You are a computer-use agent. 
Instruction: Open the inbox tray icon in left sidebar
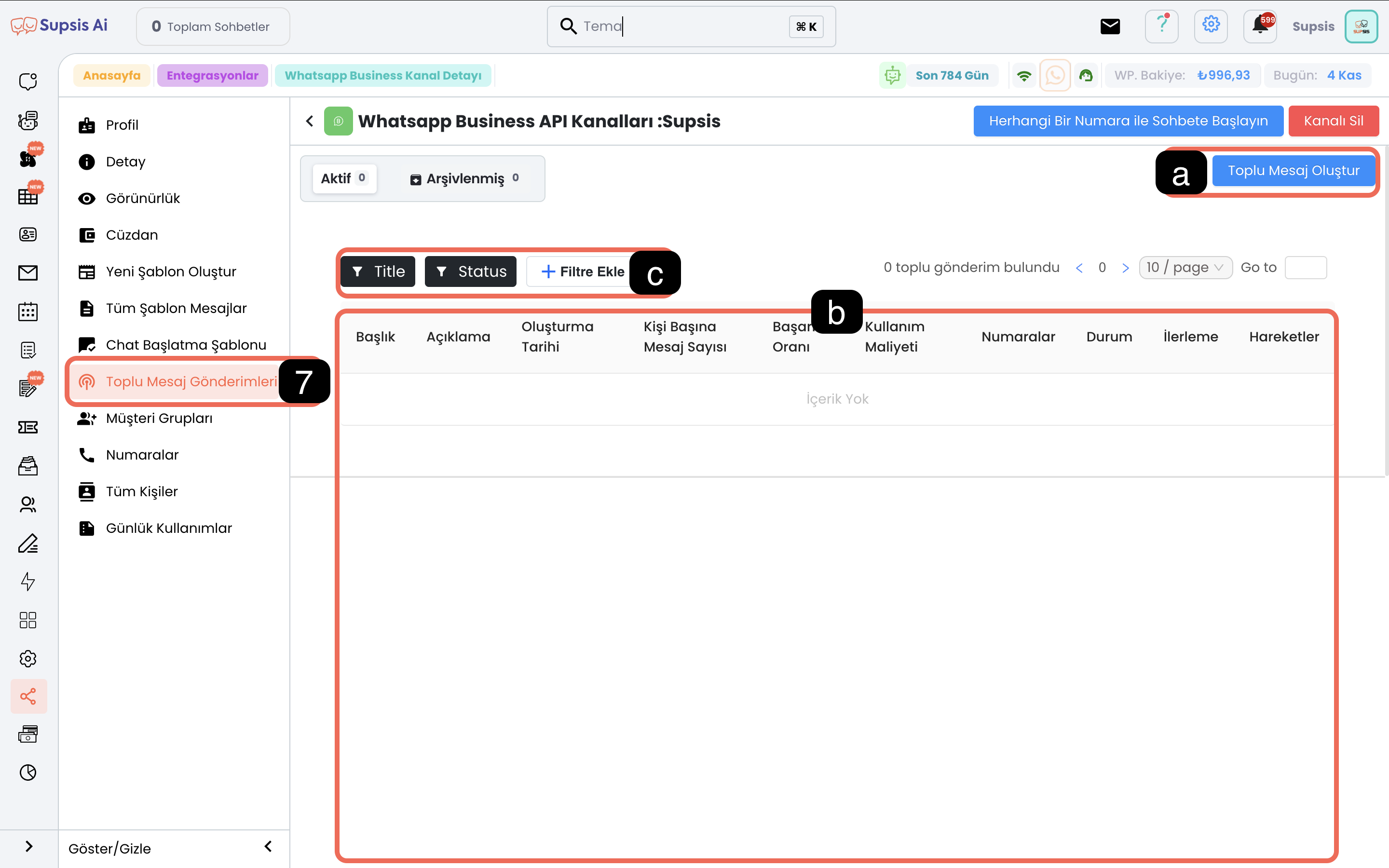27,465
